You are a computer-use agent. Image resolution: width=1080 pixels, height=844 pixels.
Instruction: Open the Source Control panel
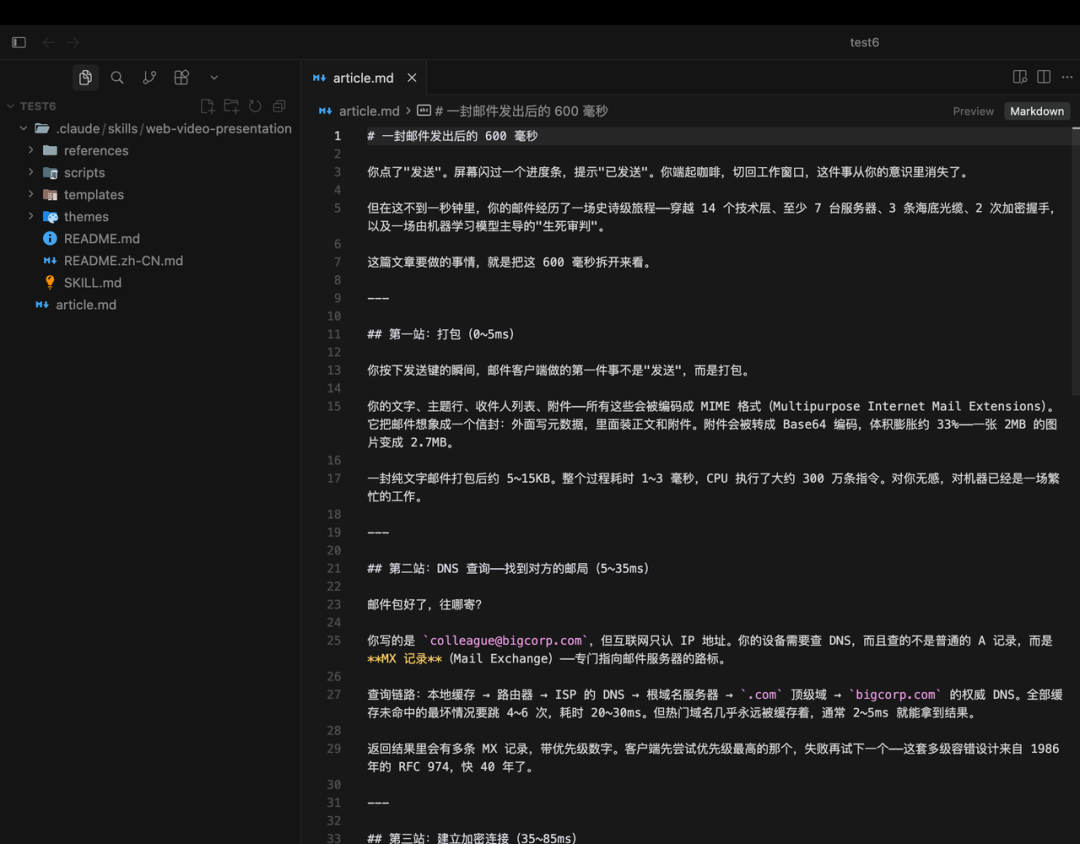149,78
